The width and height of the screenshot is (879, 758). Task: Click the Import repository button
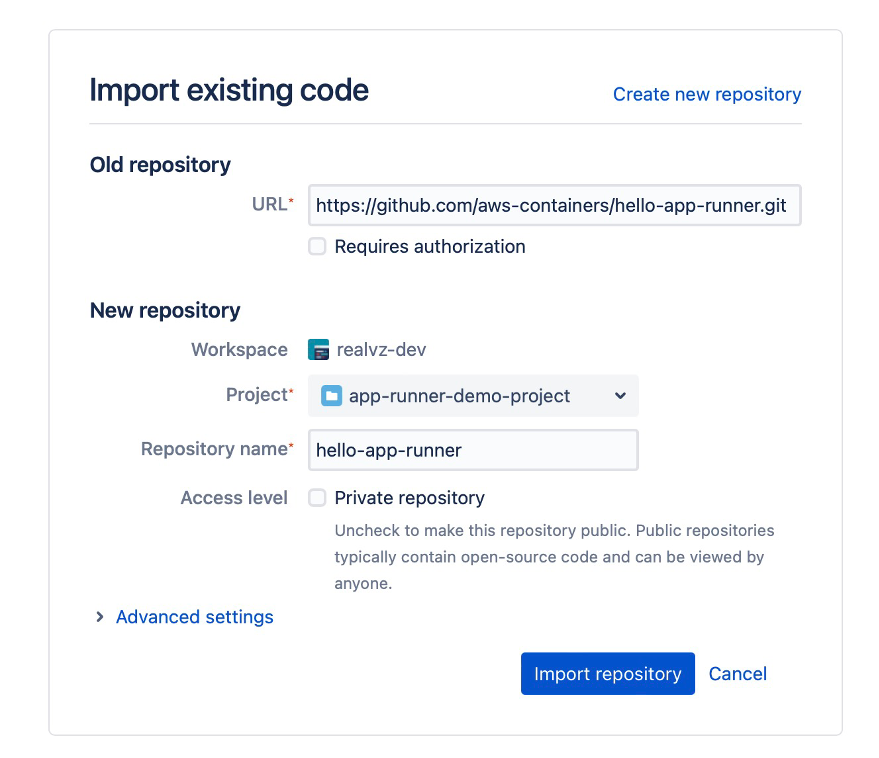coord(607,673)
